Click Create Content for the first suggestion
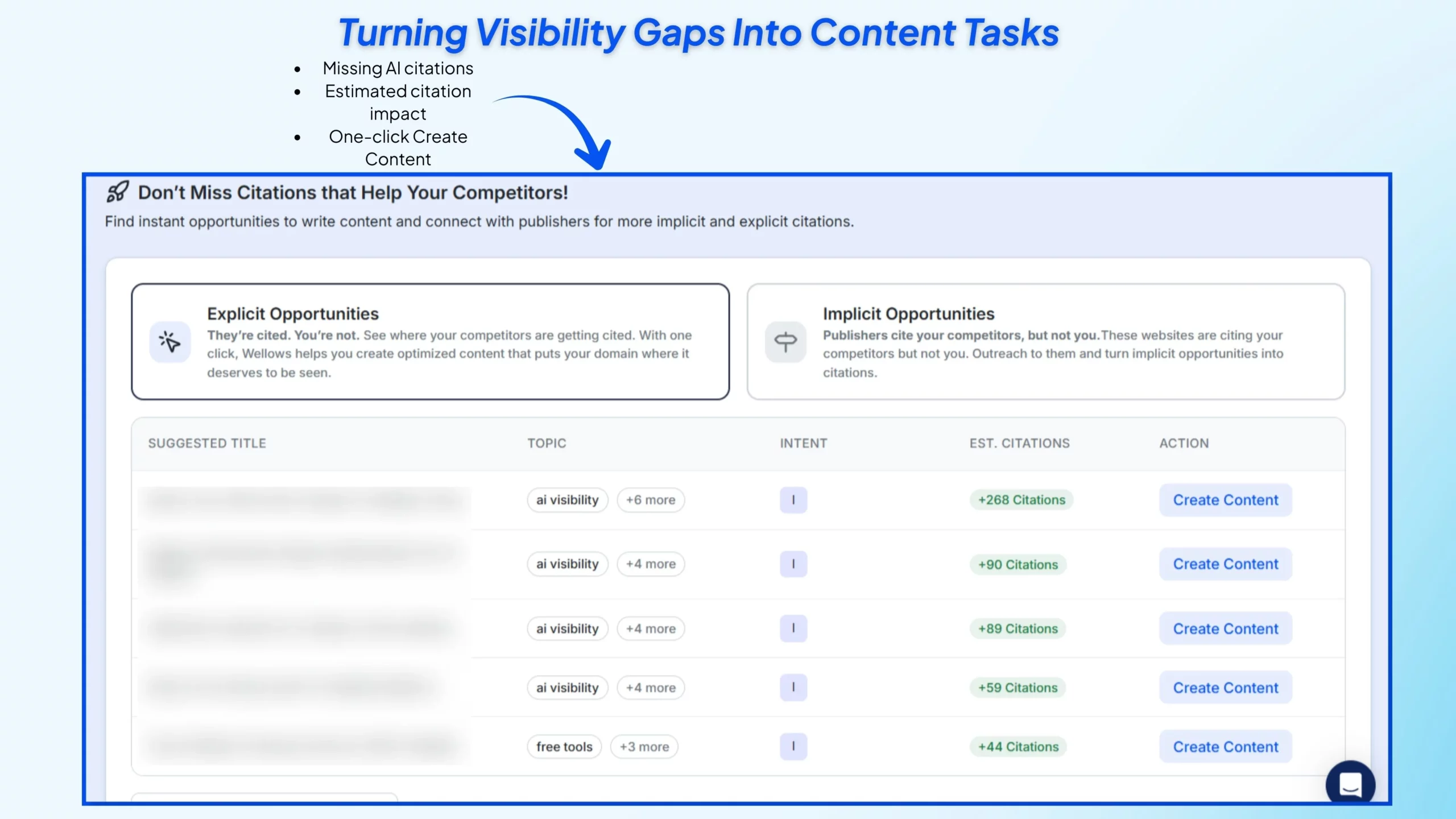The image size is (1456, 819). [1226, 500]
